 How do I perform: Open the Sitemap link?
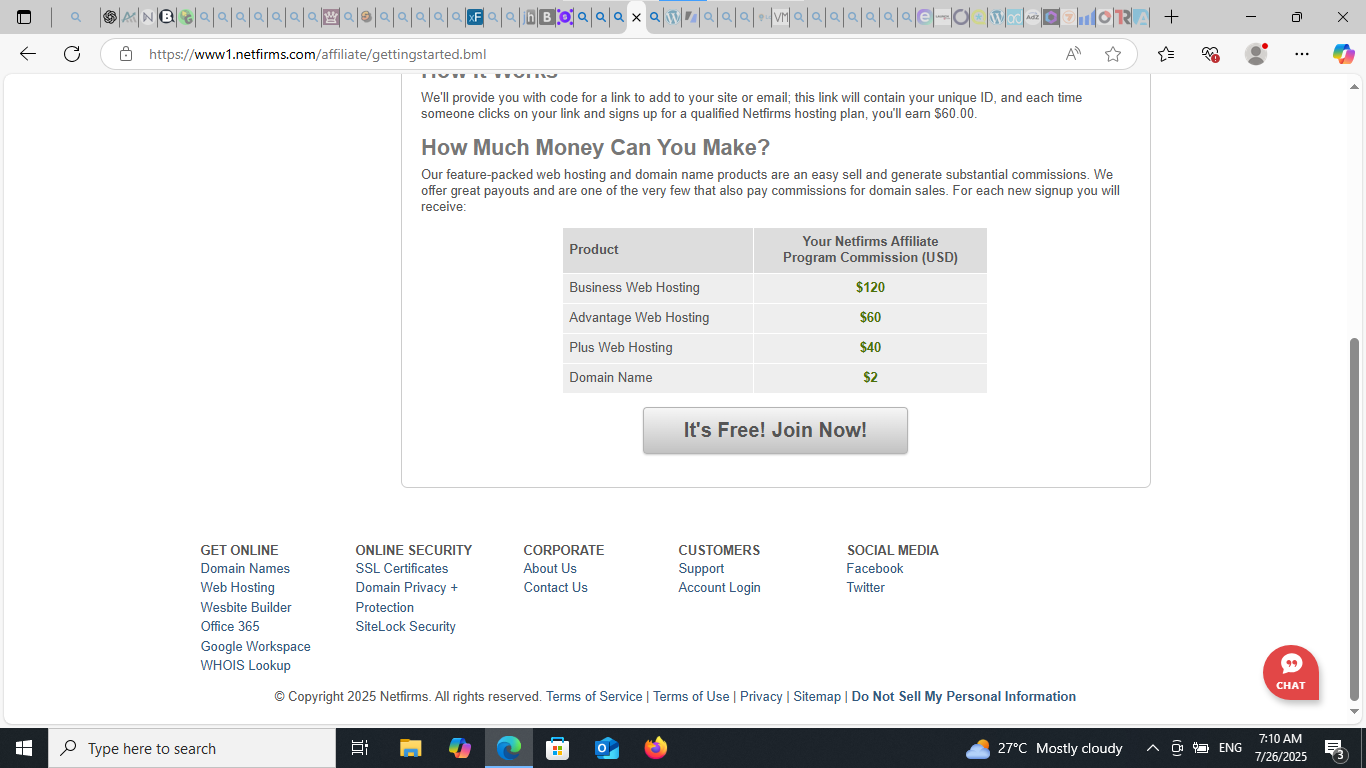pos(817,697)
